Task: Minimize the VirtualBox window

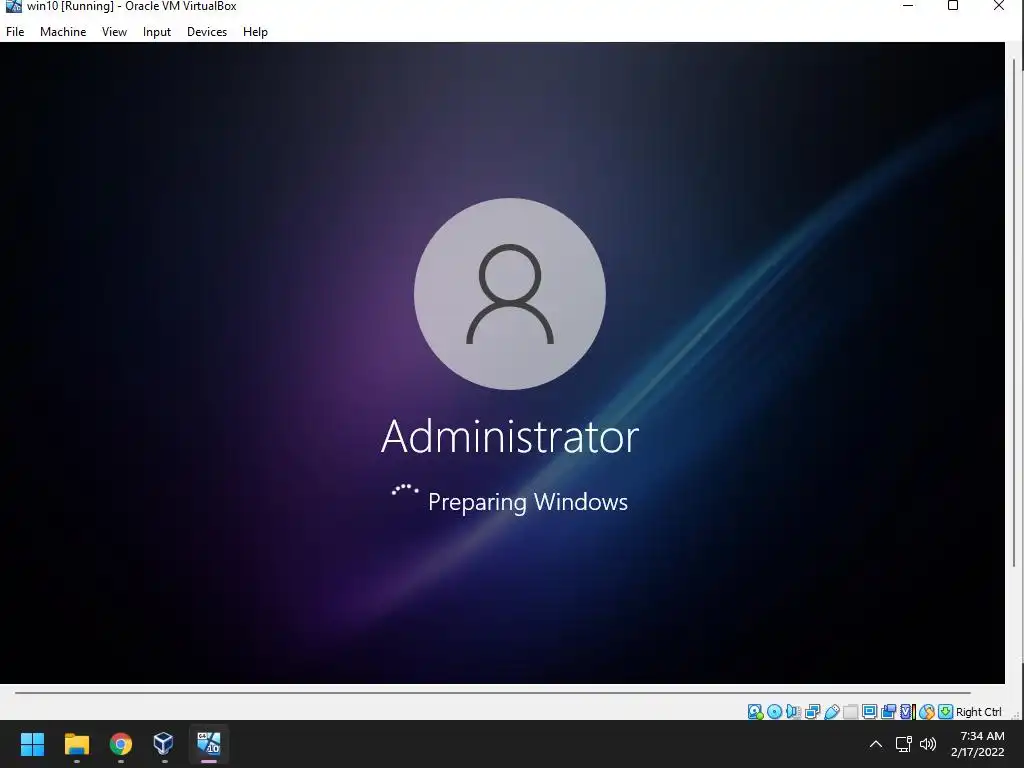Action: click(908, 6)
